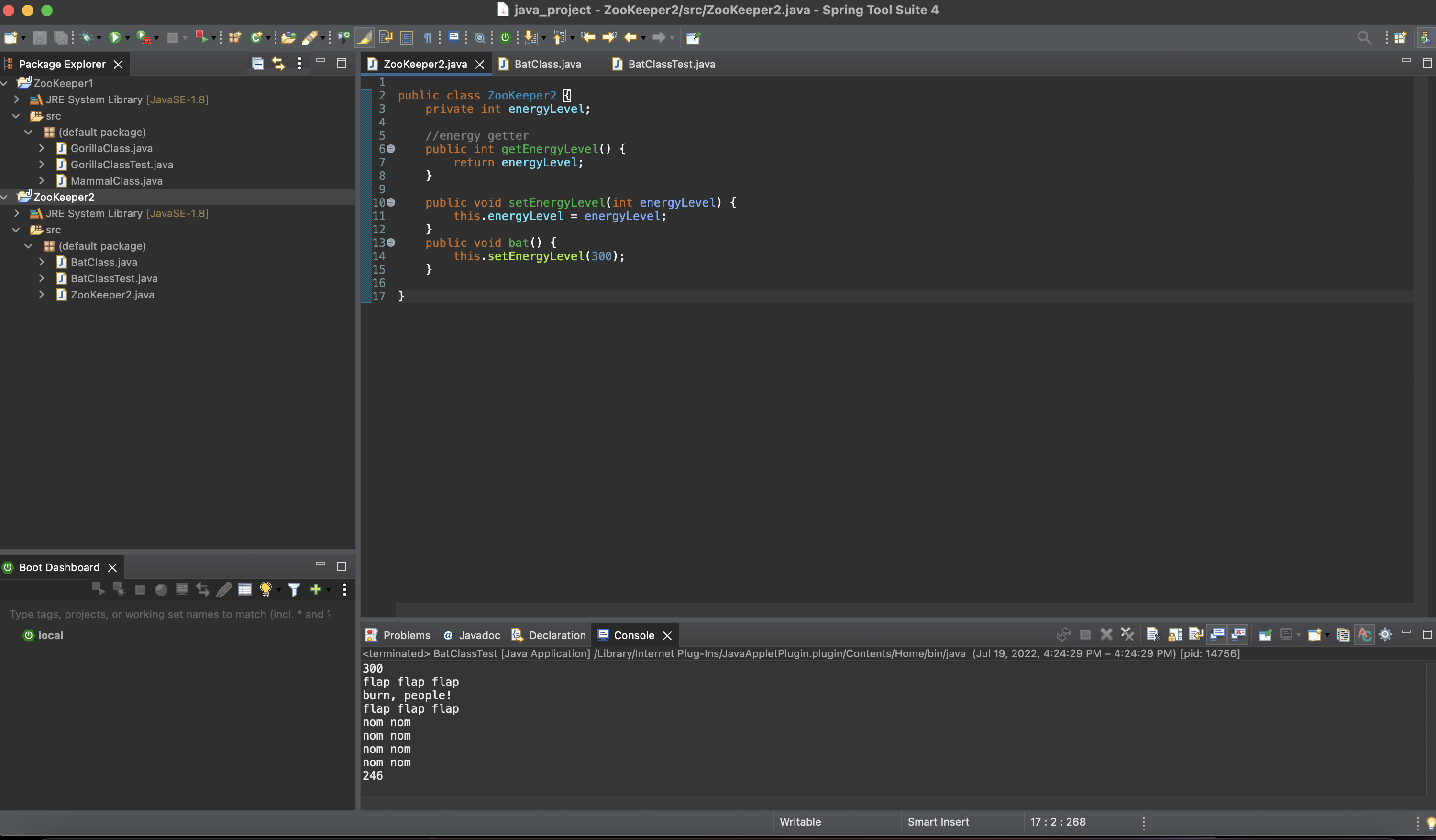This screenshot has width=1436, height=840.
Task: Collapse the src folder under ZooKeeper2
Action: coord(17,230)
